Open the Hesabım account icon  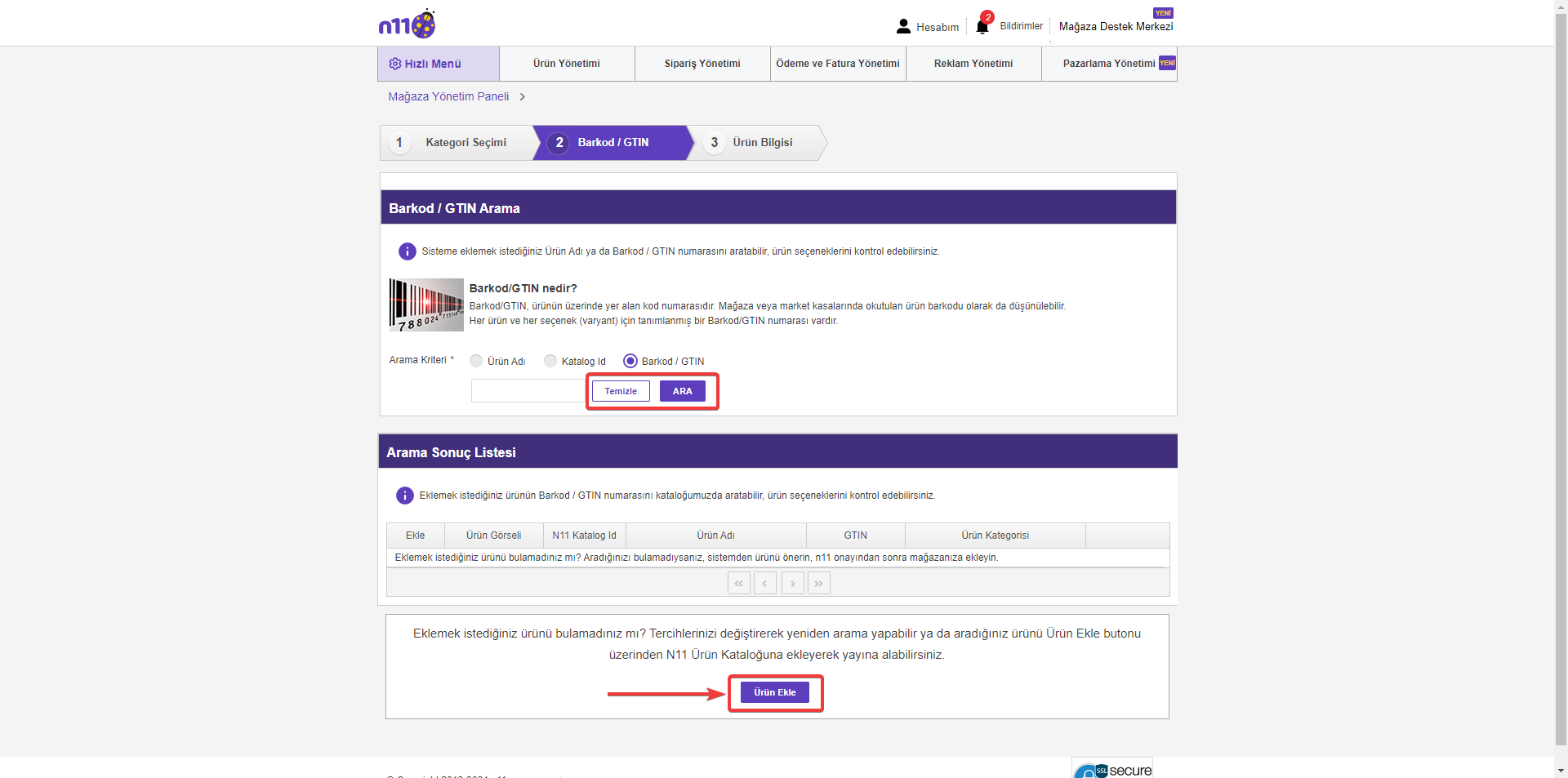[x=903, y=26]
